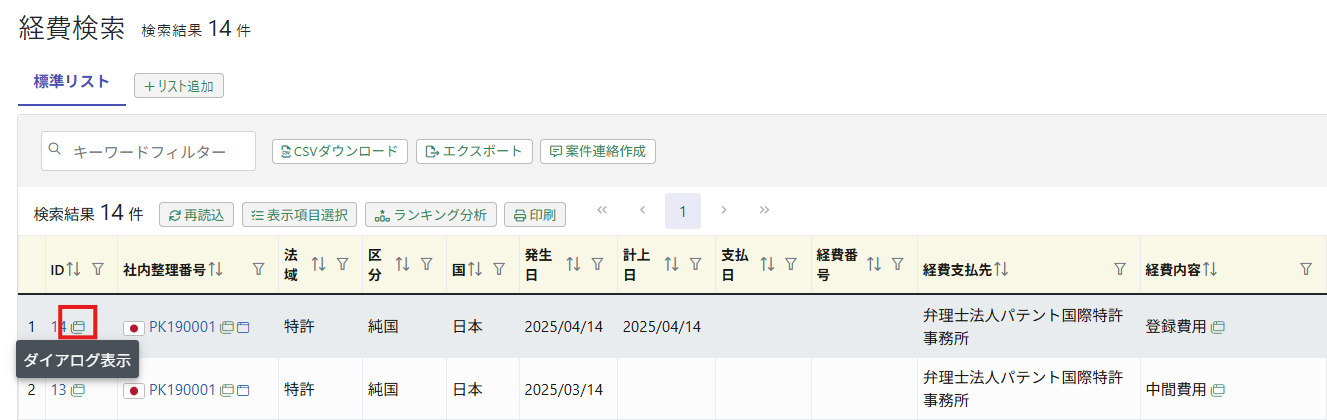Screen dimensions: 1327x420
Task: Click the 経費検索 page title
Action: tap(71, 29)
